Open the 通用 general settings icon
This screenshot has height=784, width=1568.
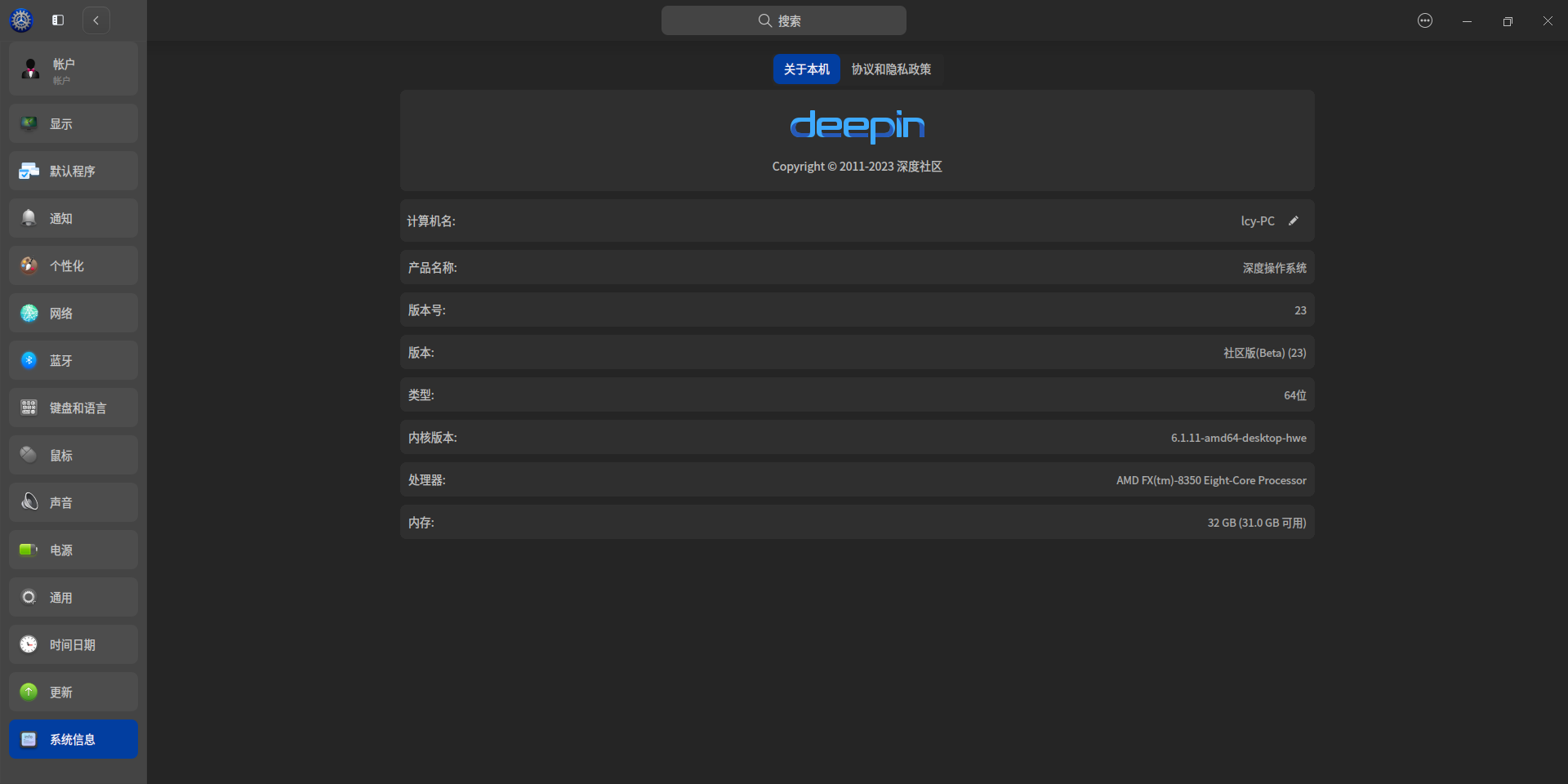[29, 597]
